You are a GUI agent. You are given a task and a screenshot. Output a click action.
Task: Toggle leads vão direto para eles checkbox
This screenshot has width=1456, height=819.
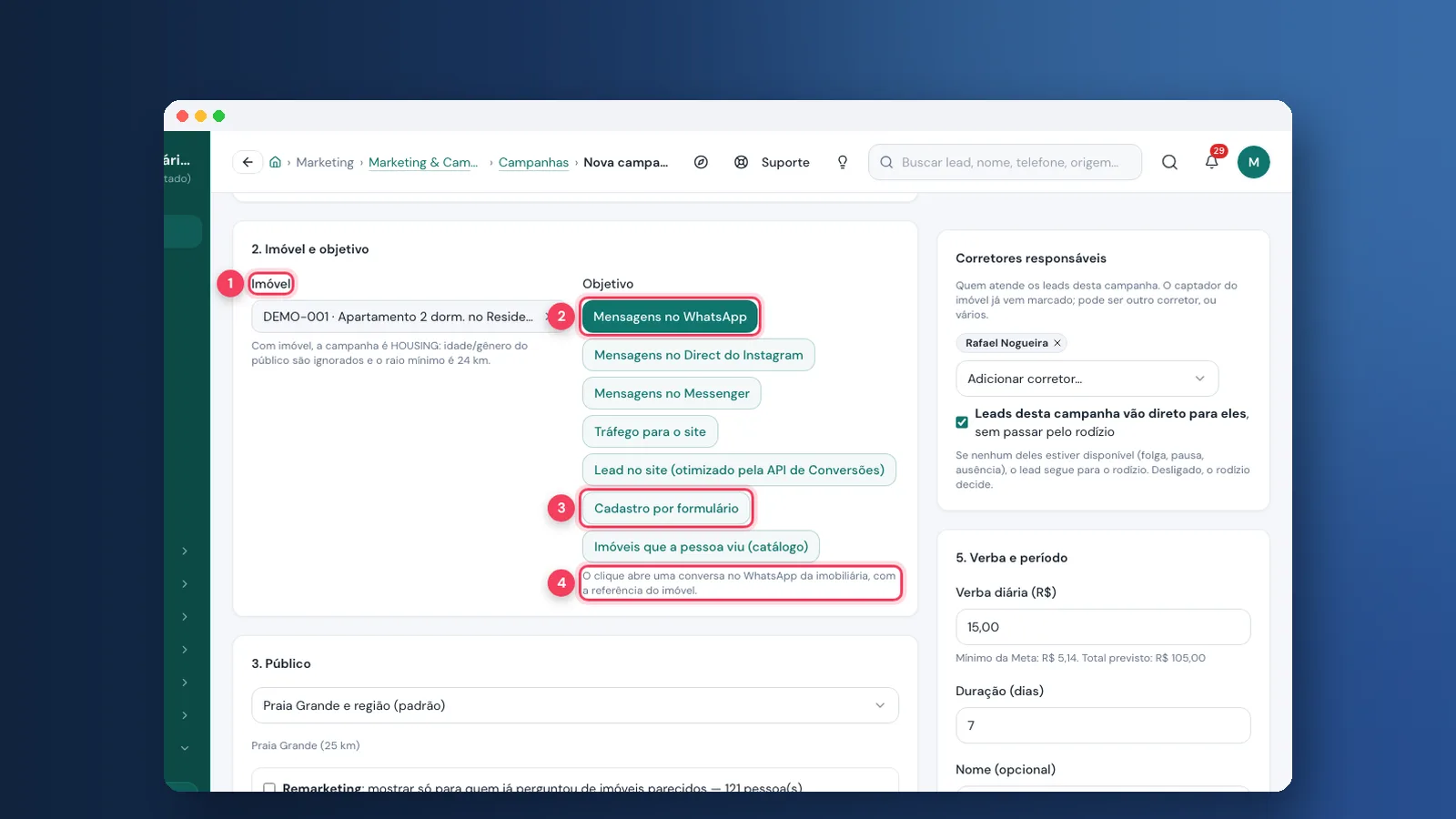tap(962, 422)
